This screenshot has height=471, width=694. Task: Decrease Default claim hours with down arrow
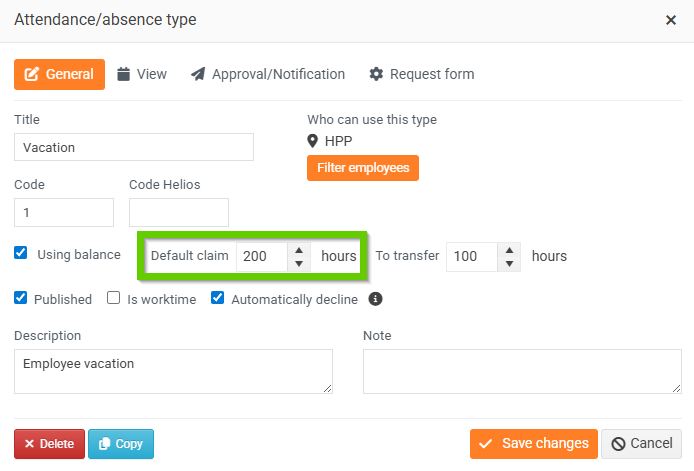pyautogui.click(x=299, y=263)
